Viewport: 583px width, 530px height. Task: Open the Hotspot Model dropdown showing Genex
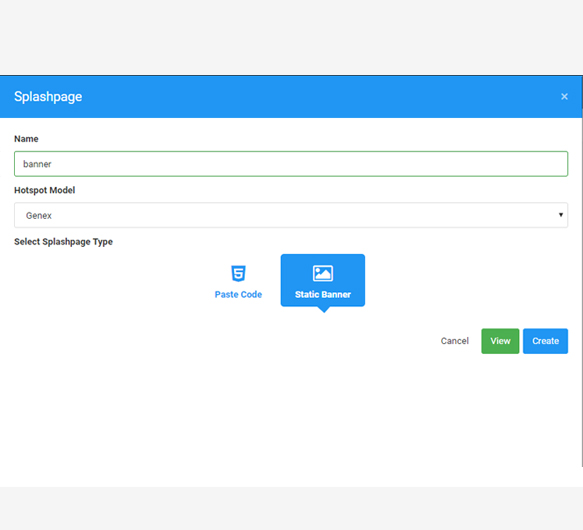[x=291, y=215]
